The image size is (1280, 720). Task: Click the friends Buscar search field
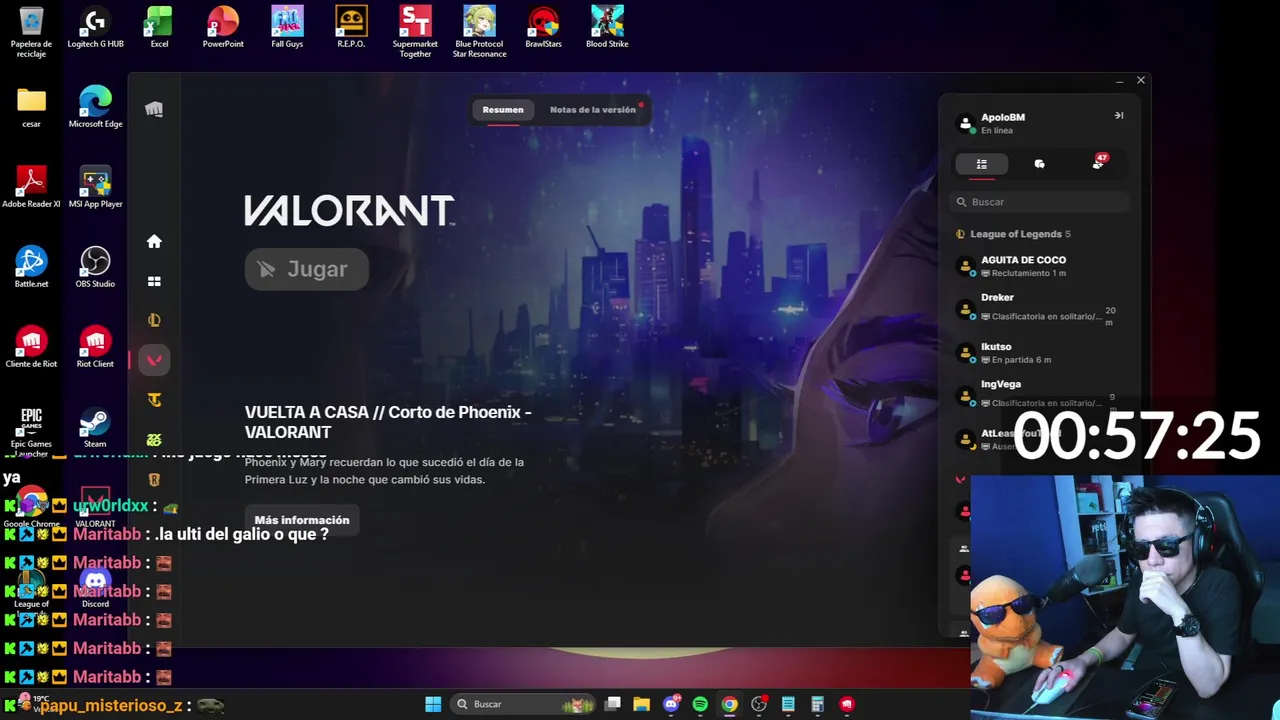[x=1040, y=202]
